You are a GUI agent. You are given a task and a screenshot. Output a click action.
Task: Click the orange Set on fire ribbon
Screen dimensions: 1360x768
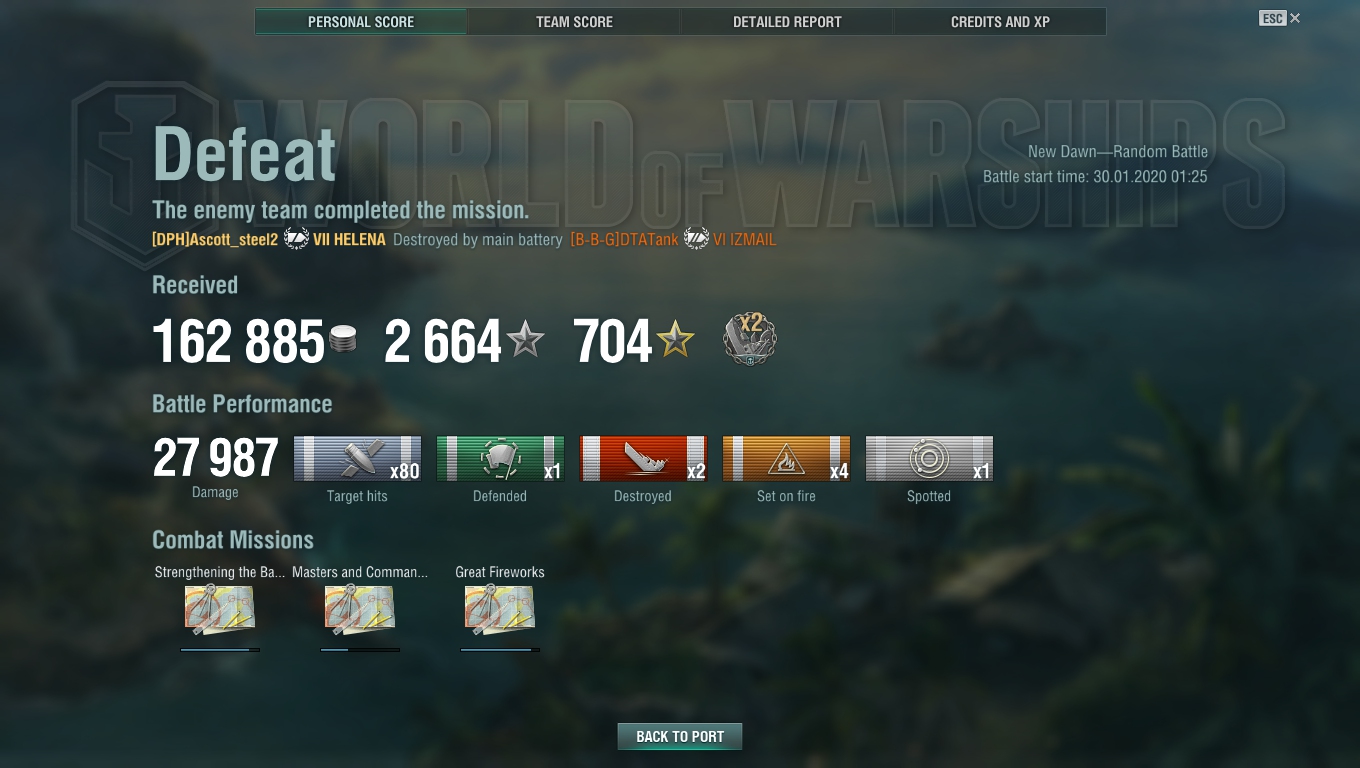tap(786, 459)
